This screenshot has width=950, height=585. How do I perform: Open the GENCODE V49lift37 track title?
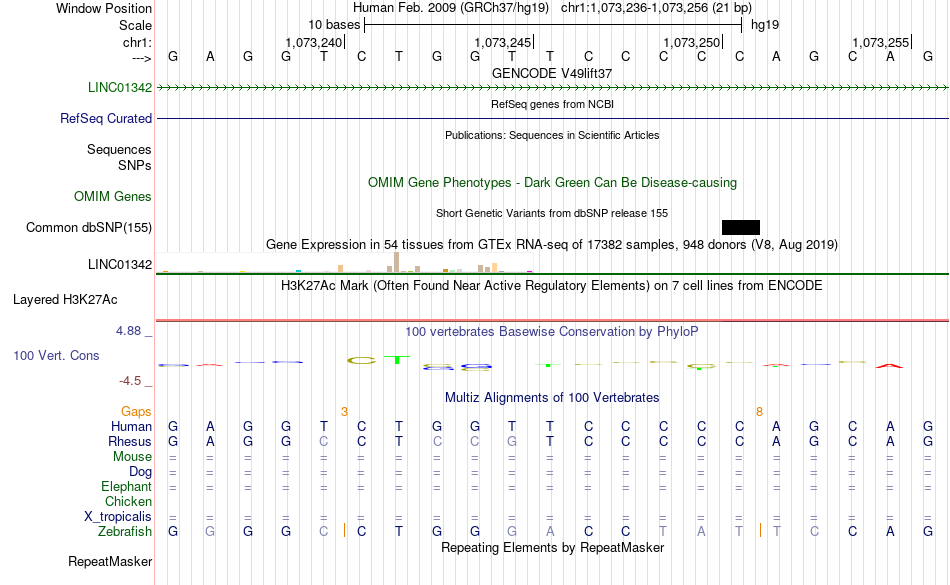pos(552,73)
